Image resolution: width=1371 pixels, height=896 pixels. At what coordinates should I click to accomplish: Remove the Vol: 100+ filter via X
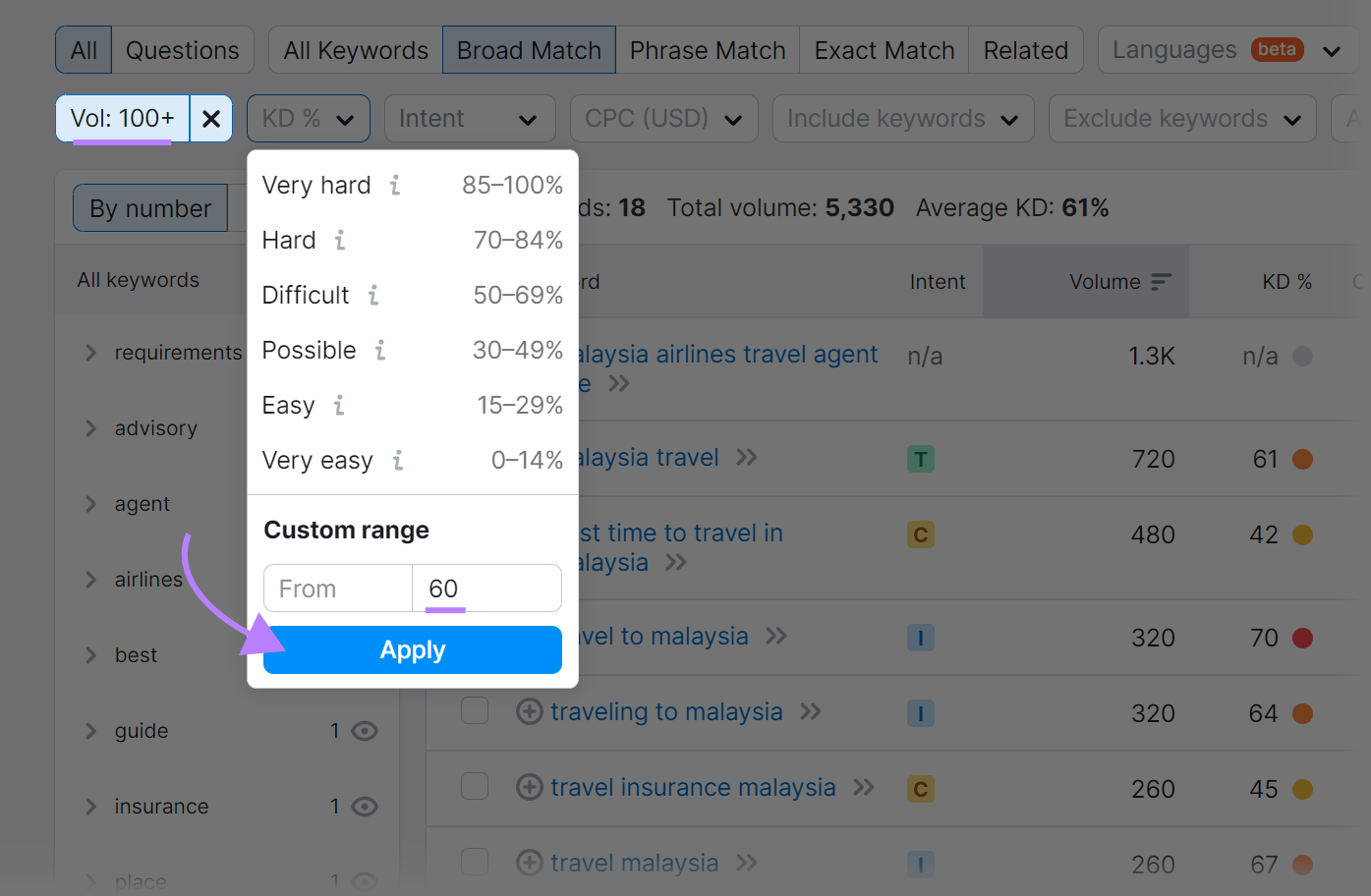pyautogui.click(x=211, y=118)
